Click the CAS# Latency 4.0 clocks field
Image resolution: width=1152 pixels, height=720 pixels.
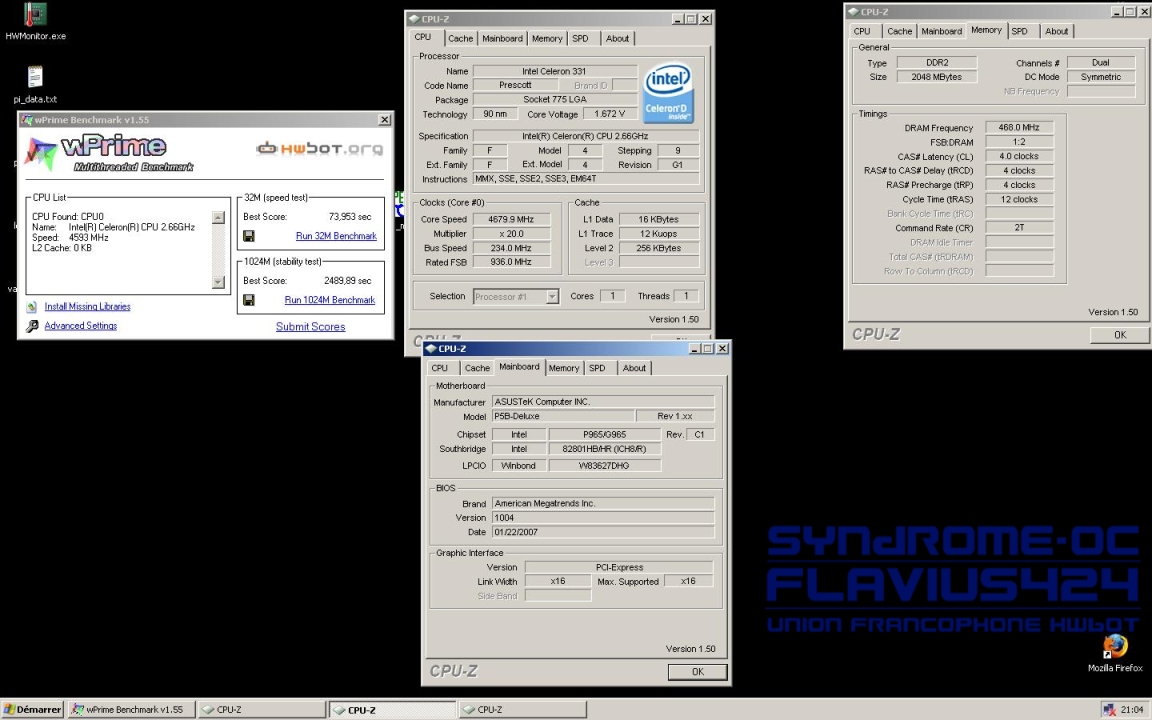click(1019, 156)
